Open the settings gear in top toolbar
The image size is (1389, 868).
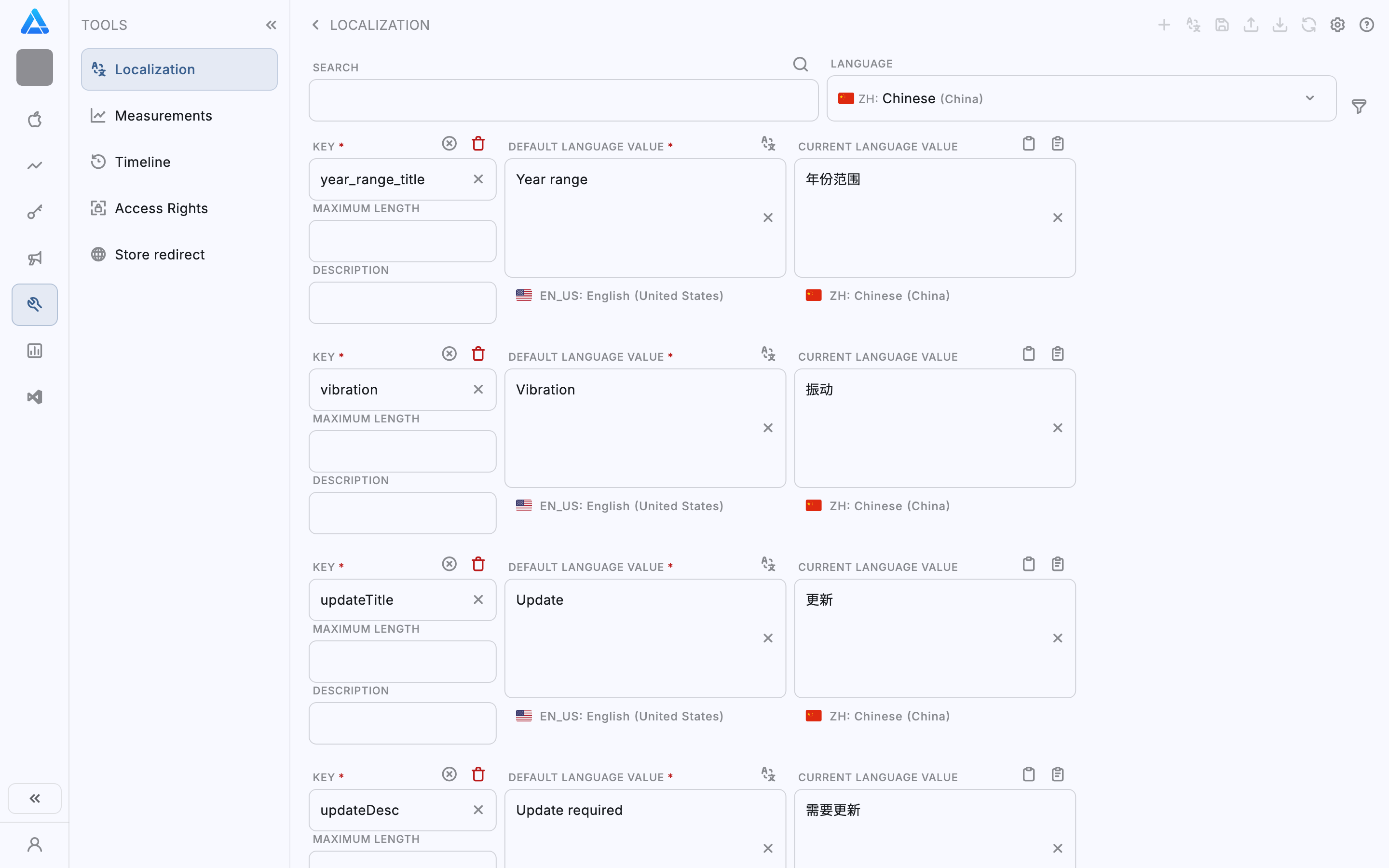coord(1337,25)
